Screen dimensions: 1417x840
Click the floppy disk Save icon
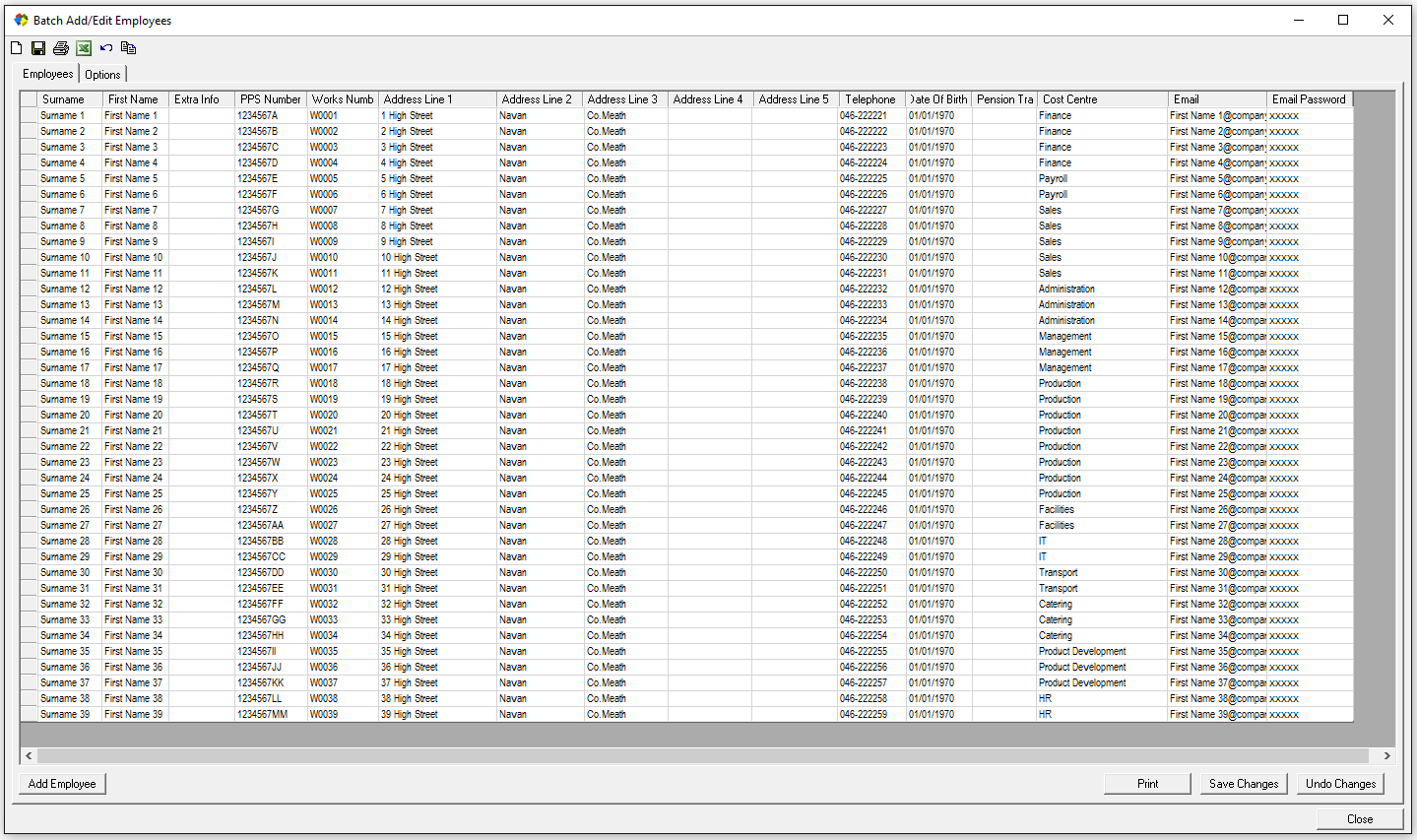(x=38, y=48)
